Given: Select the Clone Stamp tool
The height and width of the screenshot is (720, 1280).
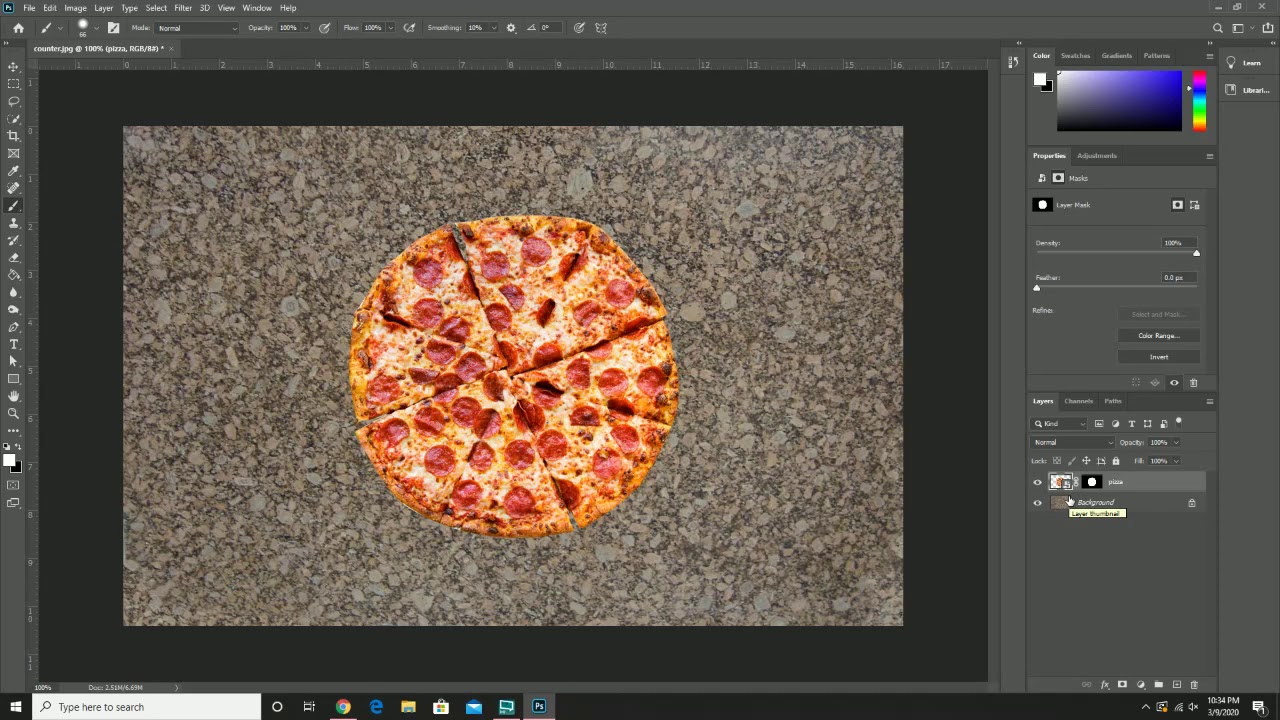Looking at the screenshot, I should pyautogui.click(x=13, y=223).
